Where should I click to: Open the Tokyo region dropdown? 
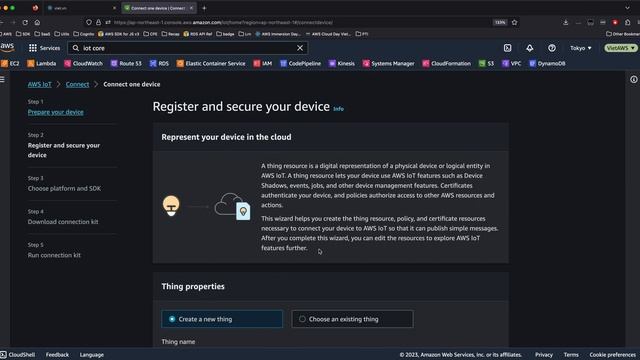click(x=580, y=48)
